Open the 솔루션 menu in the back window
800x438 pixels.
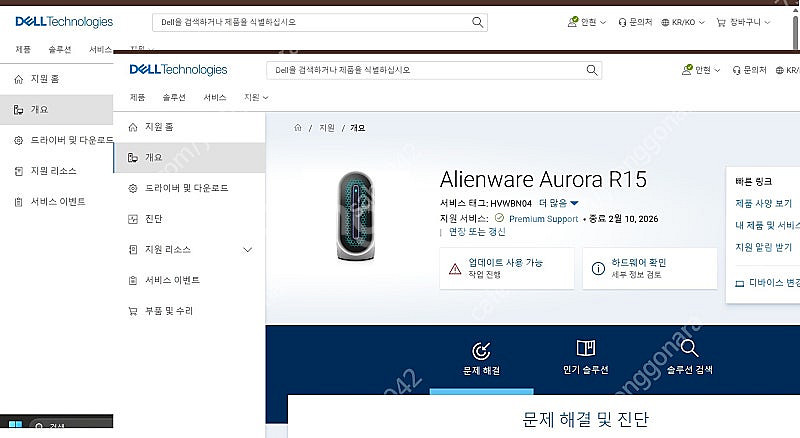click(x=60, y=49)
